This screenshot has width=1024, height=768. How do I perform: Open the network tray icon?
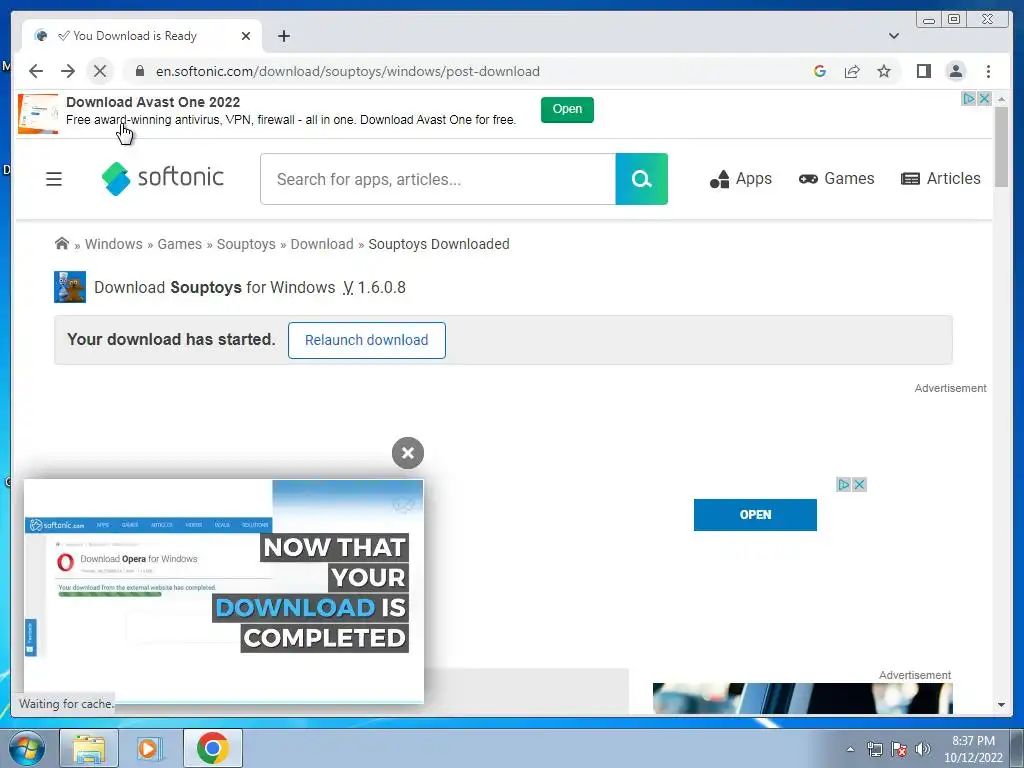(874, 749)
